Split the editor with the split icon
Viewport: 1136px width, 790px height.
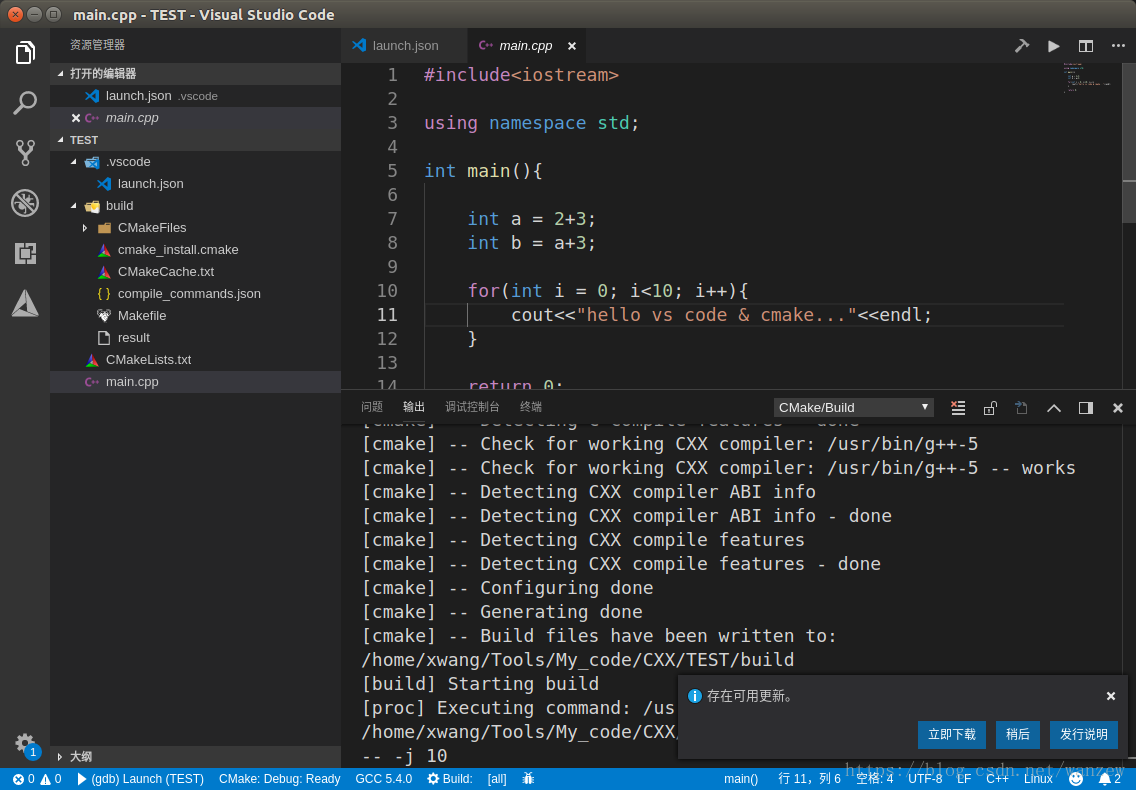(x=1085, y=46)
